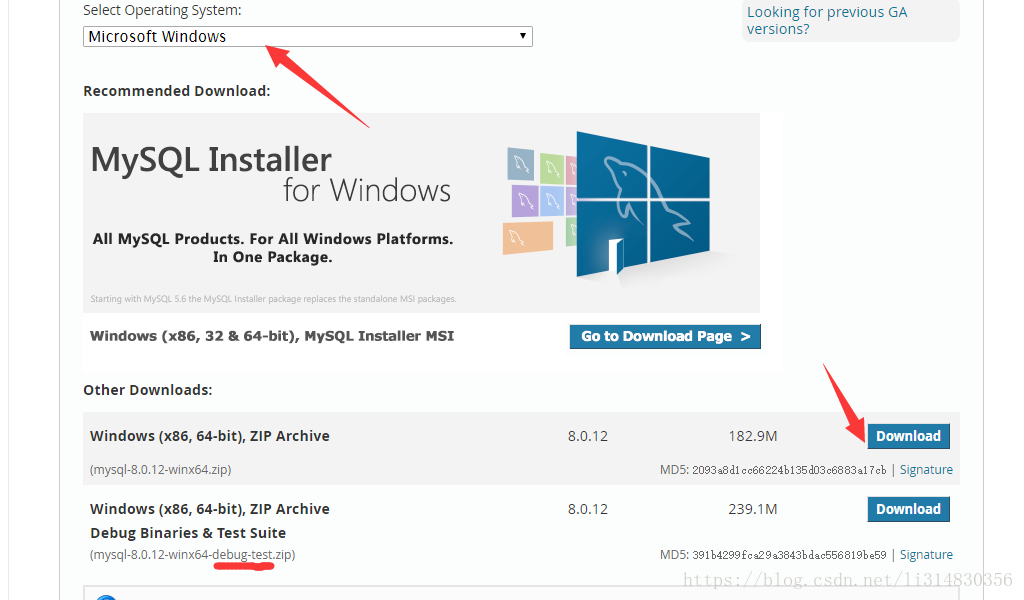Click the MD5 hash starting with 2093a8d1
The width and height of the screenshot is (1024, 600).
(x=789, y=470)
